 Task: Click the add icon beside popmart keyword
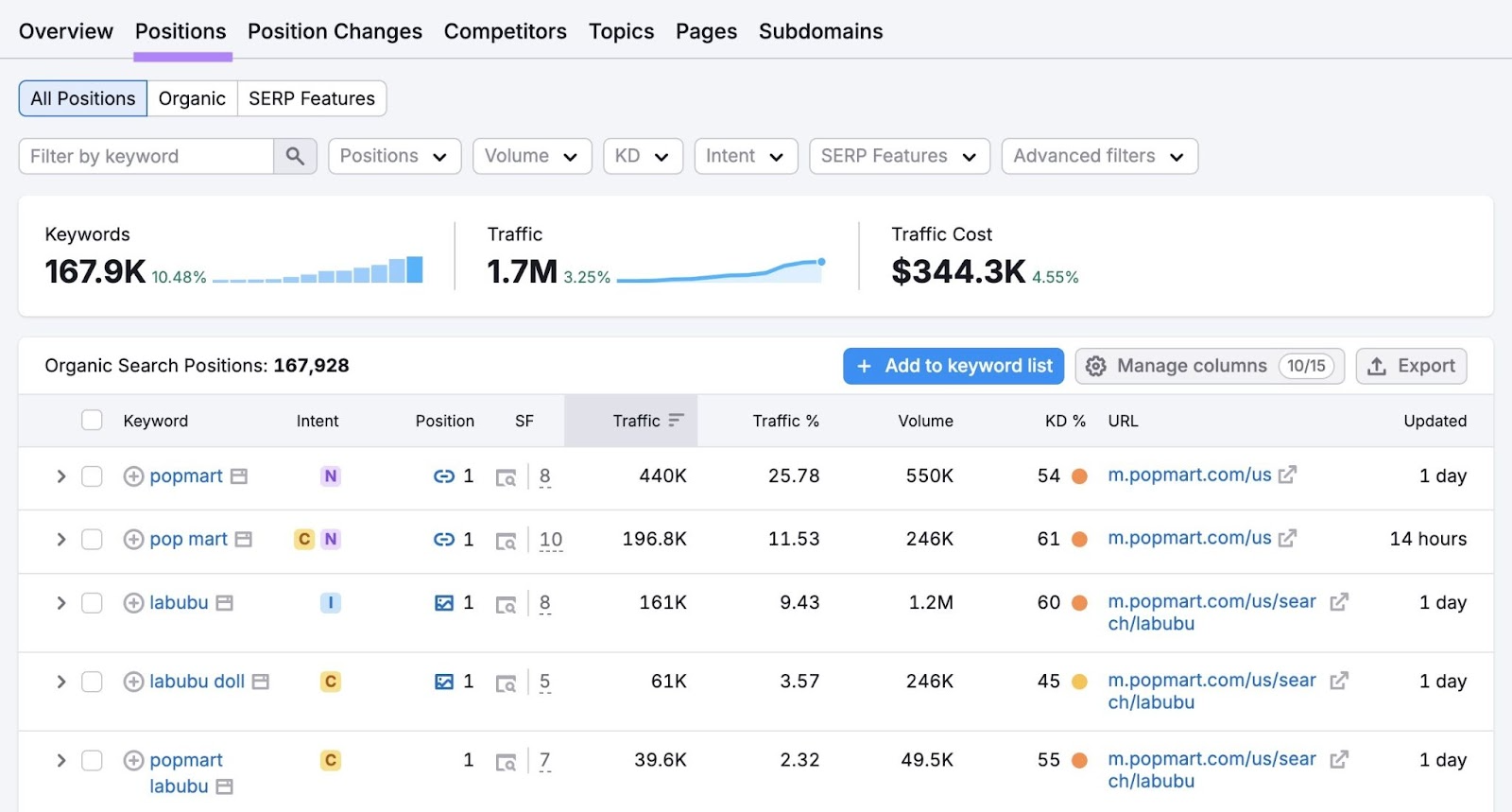point(133,476)
